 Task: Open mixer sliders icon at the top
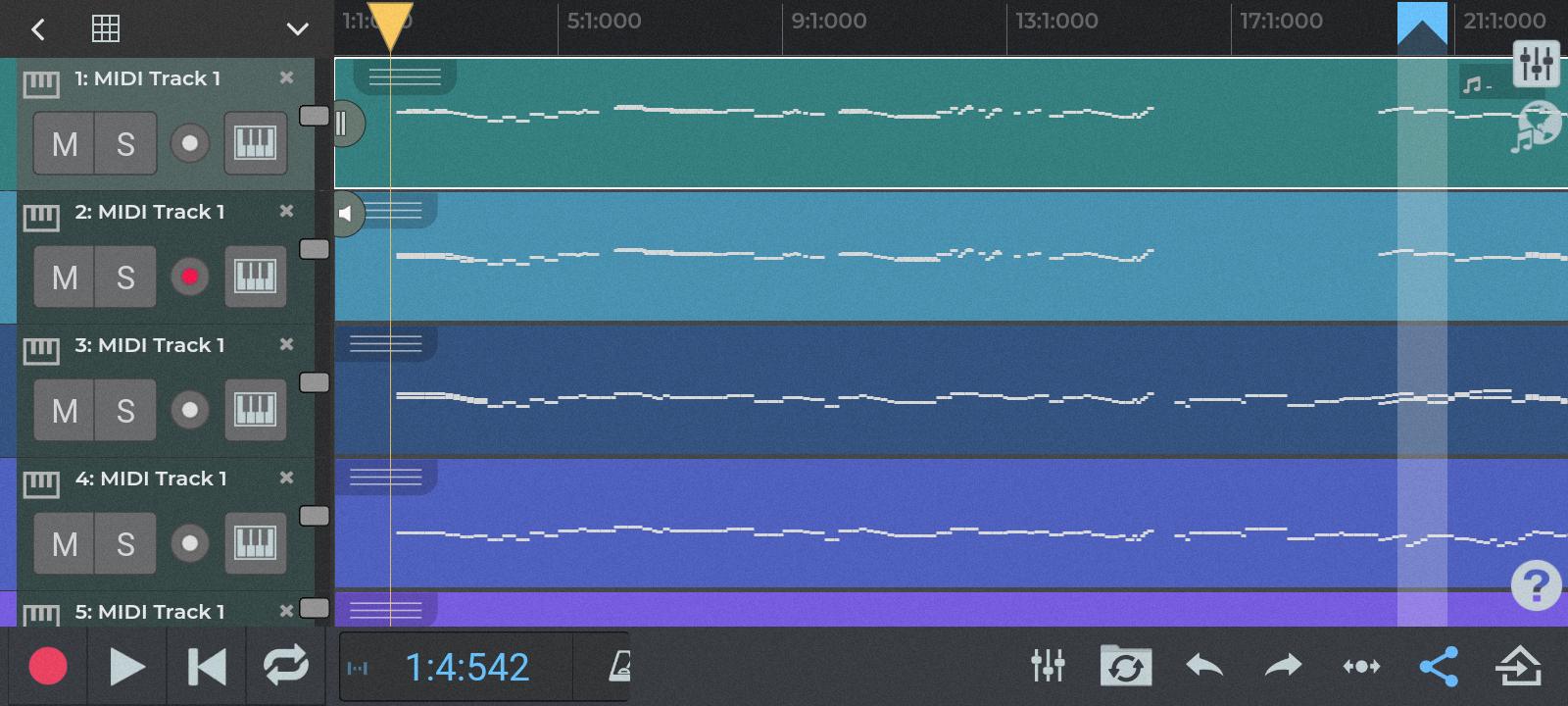coord(1536,65)
